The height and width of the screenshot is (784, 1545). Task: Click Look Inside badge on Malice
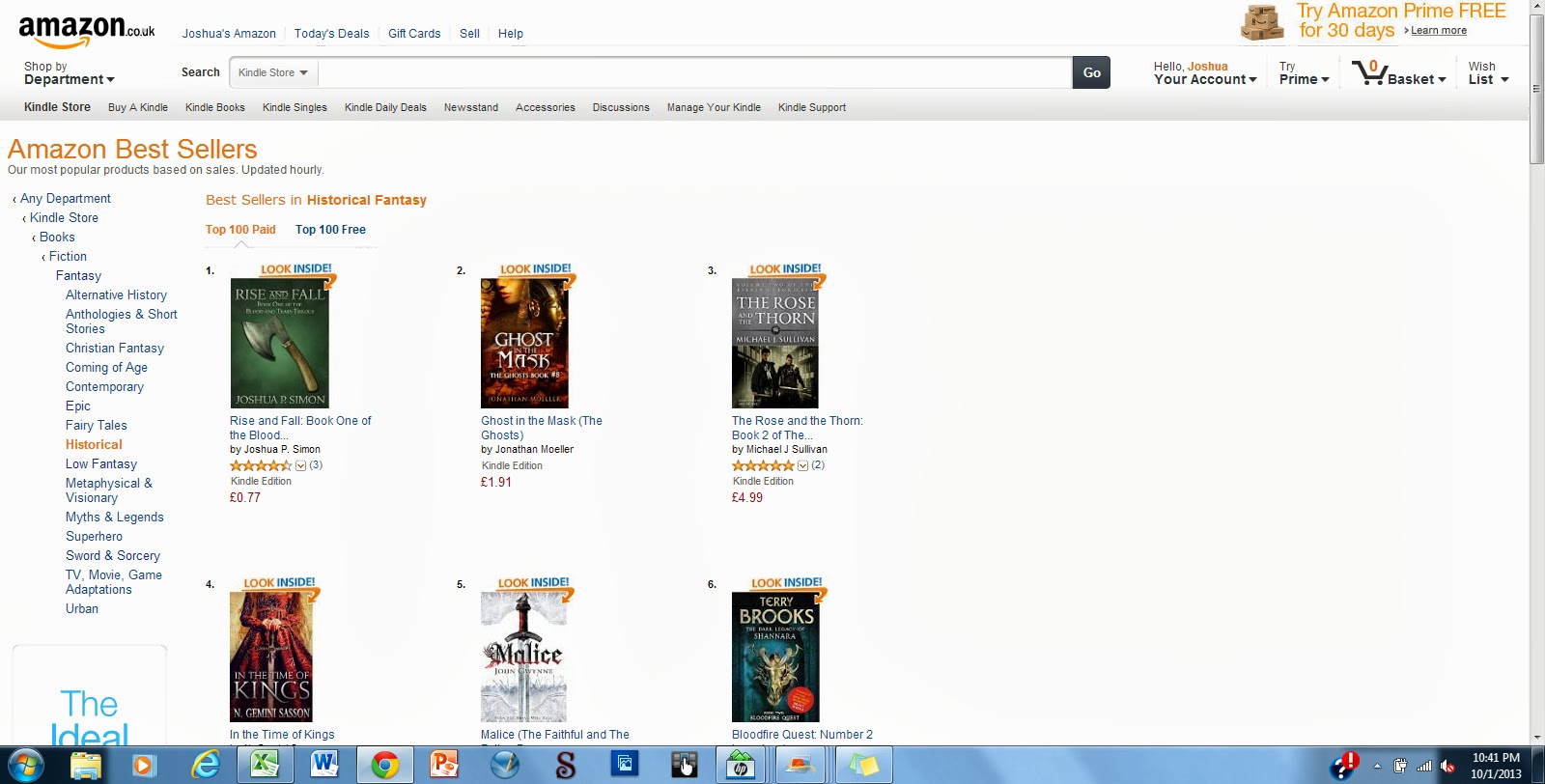(535, 586)
